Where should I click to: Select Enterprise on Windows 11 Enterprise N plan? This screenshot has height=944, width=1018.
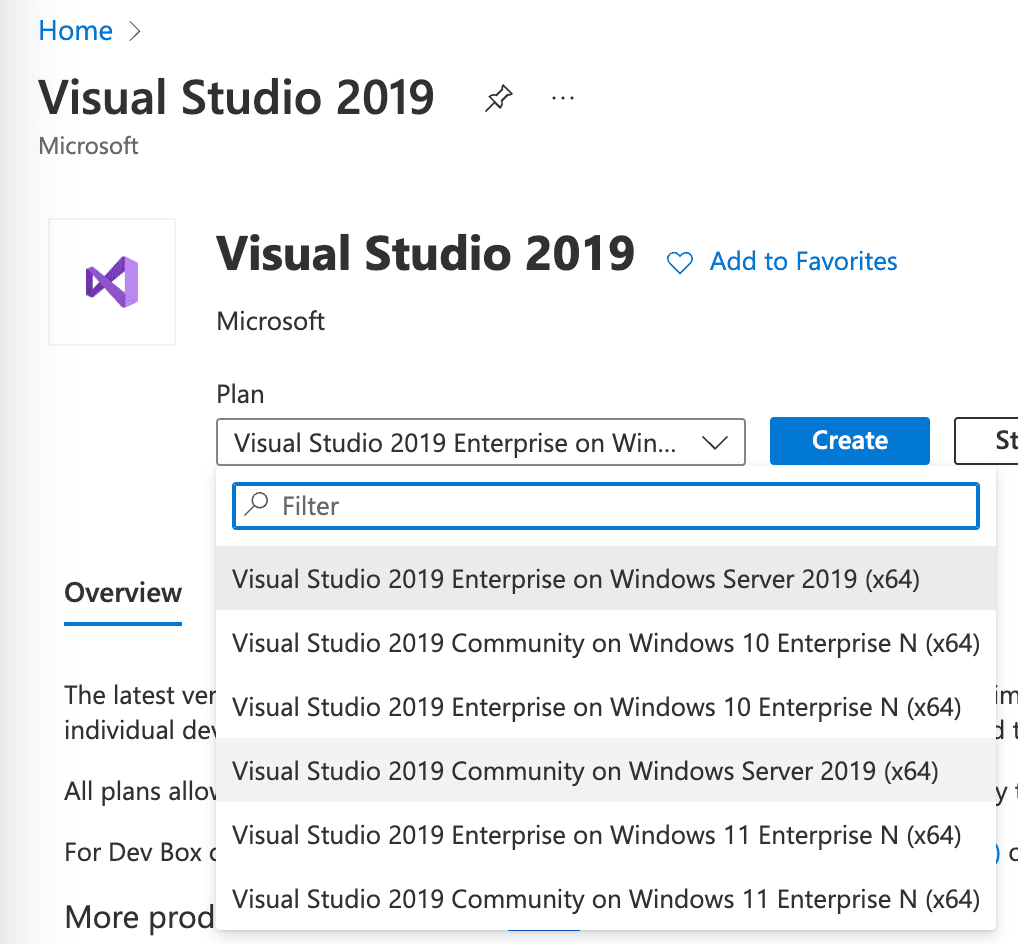(606, 834)
